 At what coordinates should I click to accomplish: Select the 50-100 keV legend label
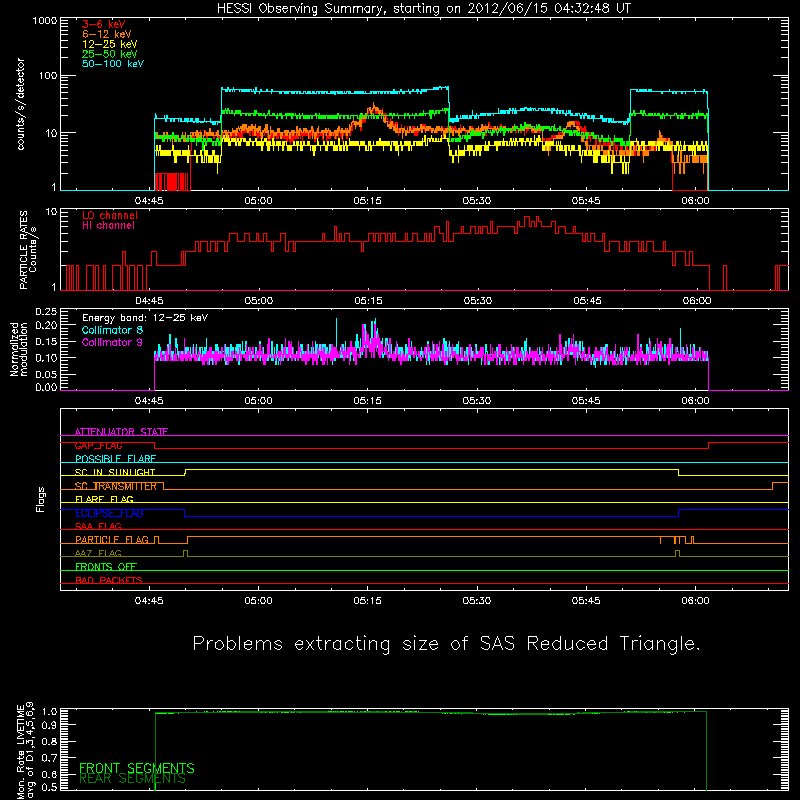pos(112,64)
